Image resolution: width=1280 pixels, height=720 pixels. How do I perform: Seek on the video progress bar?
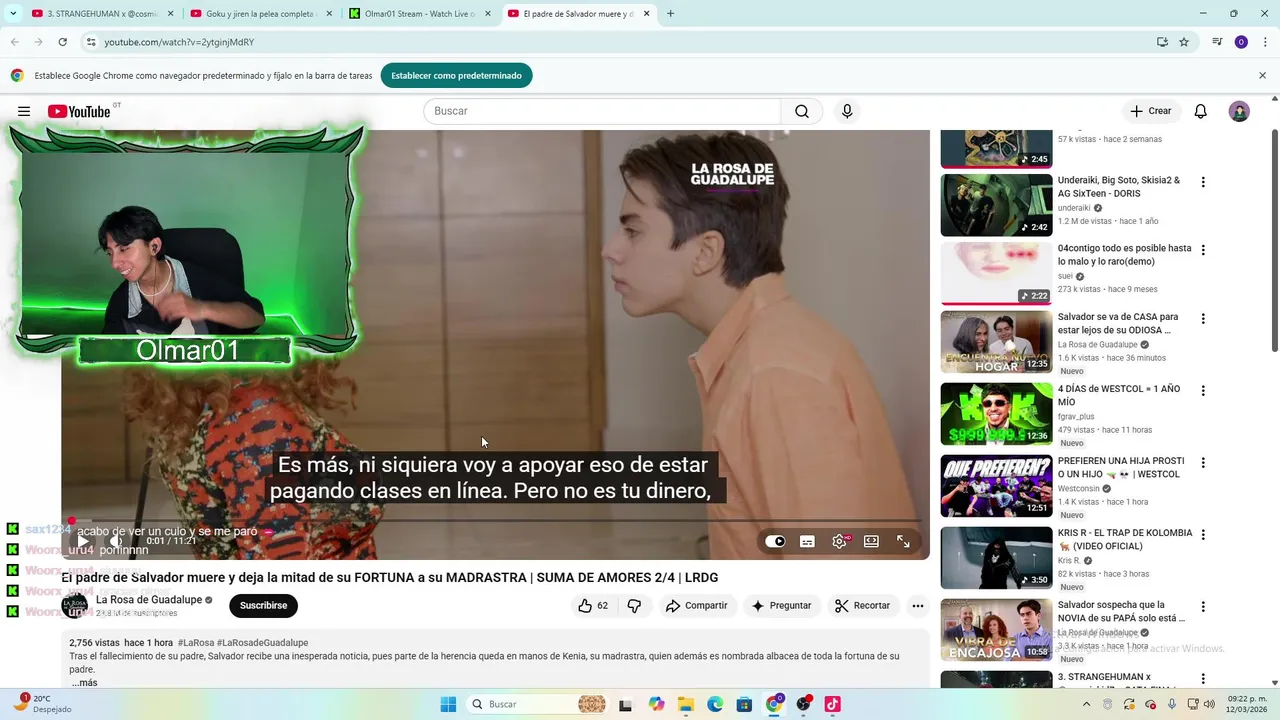[x=495, y=520]
